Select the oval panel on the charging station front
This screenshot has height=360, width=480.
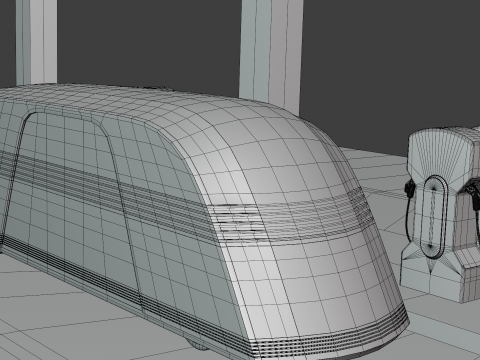tap(434, 217)
